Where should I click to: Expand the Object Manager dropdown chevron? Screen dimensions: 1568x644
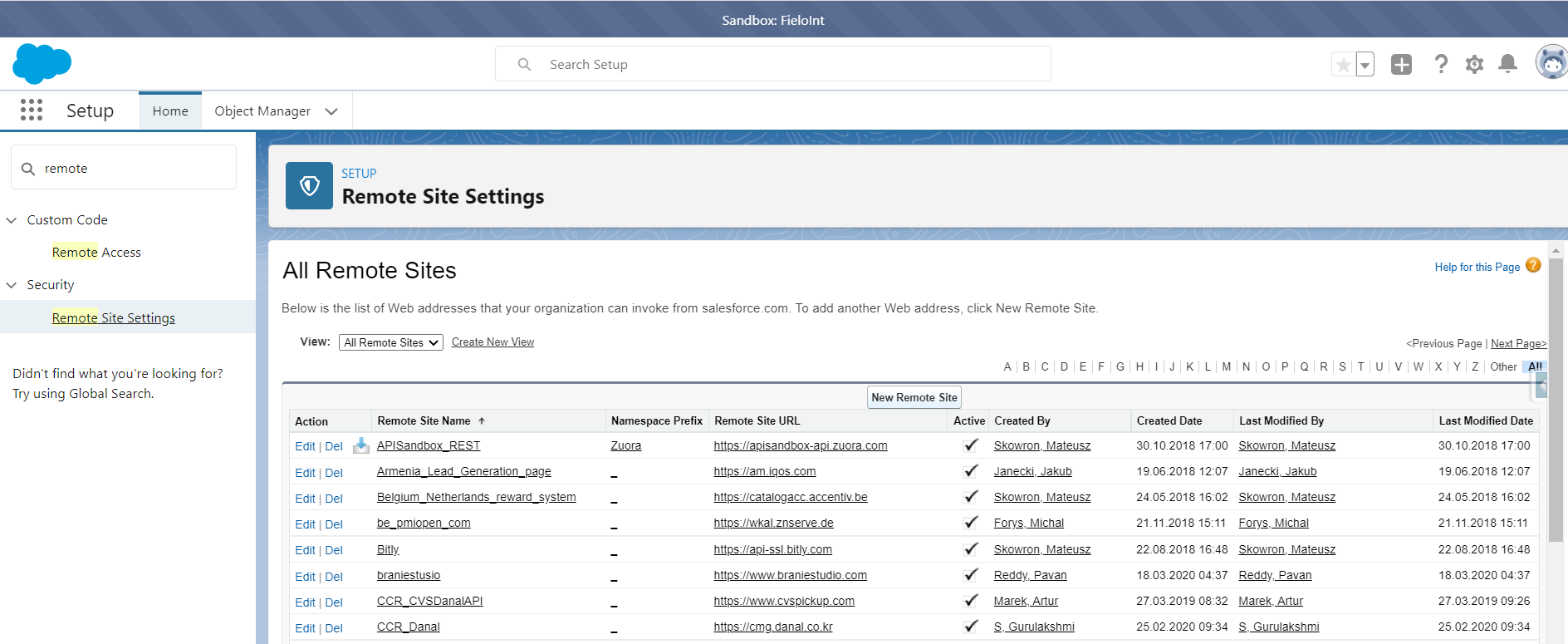[331, 111]
